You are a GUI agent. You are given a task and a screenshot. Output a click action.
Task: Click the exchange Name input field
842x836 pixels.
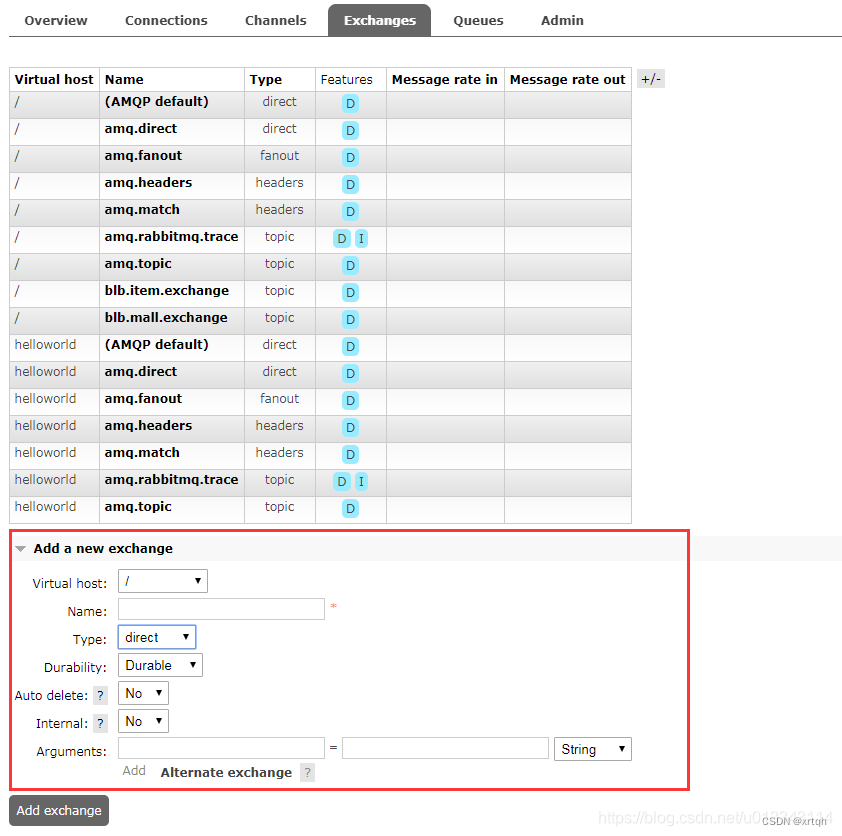[x=221, y=609]
